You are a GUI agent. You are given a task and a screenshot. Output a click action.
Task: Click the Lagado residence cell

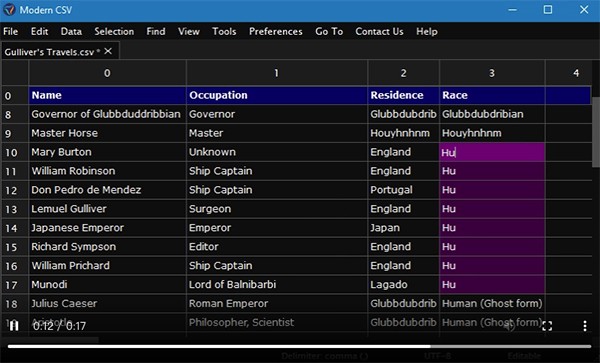(403, 285)
